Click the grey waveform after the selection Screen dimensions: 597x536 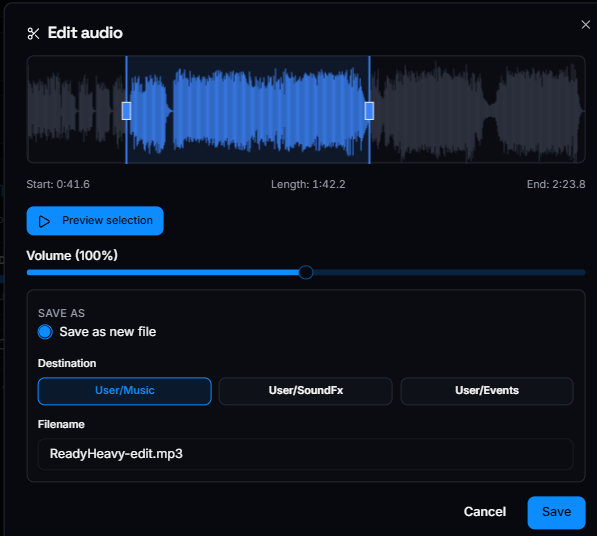point(477,110)
